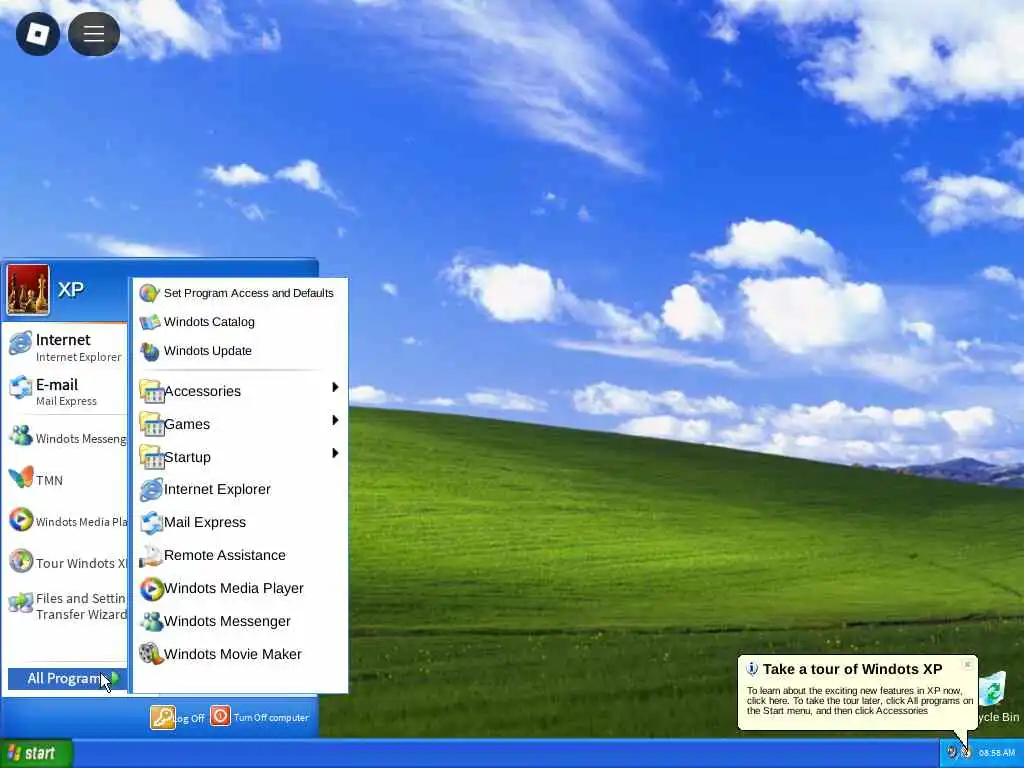The height and width of the screenshot is (768, 1024).
Task: Open Set Program Access and Defaults
Action: [240, 293]
